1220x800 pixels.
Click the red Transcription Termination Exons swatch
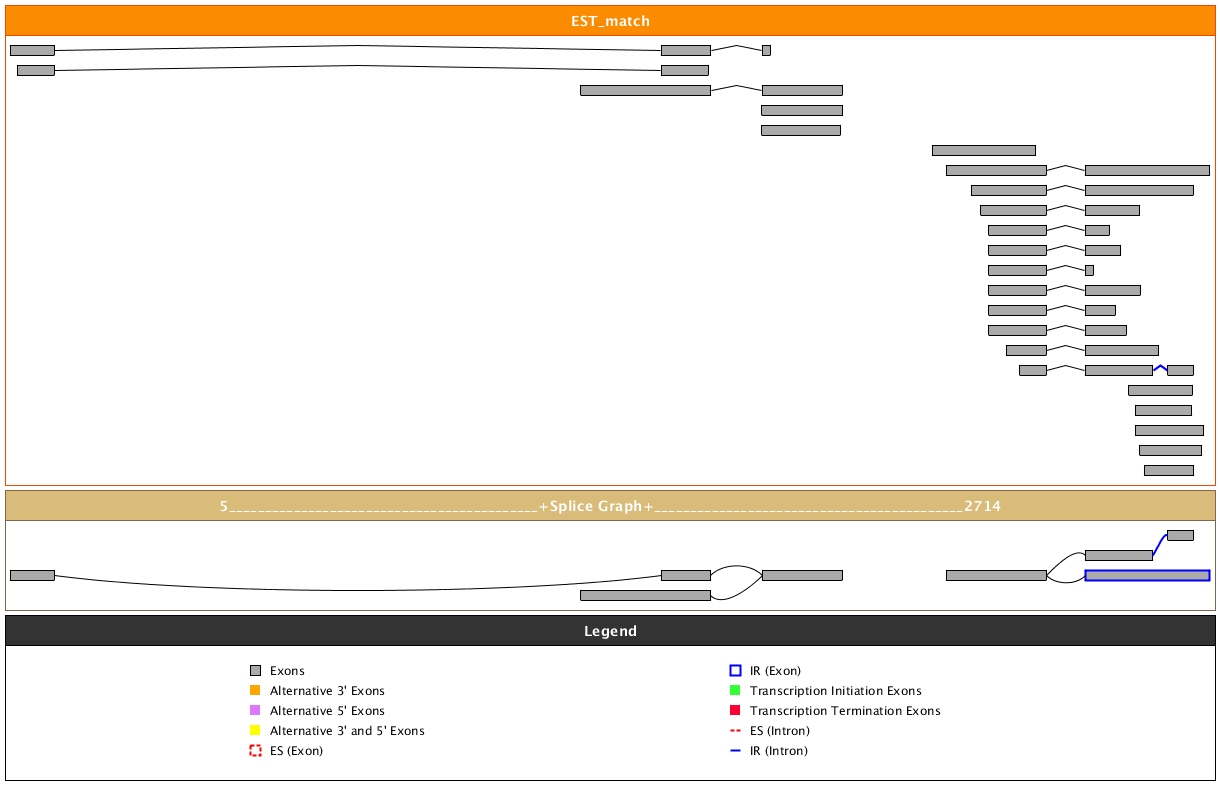(x=735, y=711)
